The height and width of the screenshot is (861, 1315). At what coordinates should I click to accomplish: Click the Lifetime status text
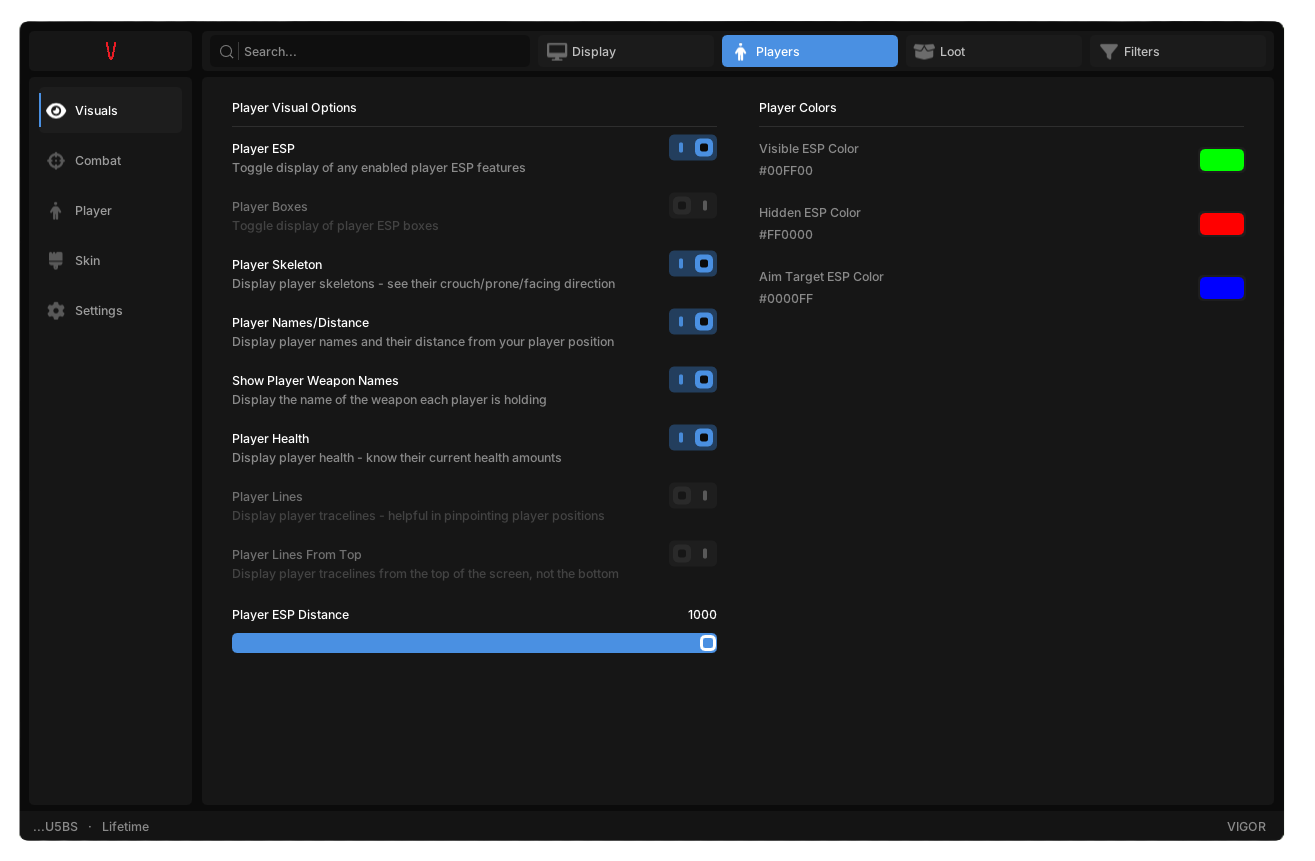click(125, 827)
